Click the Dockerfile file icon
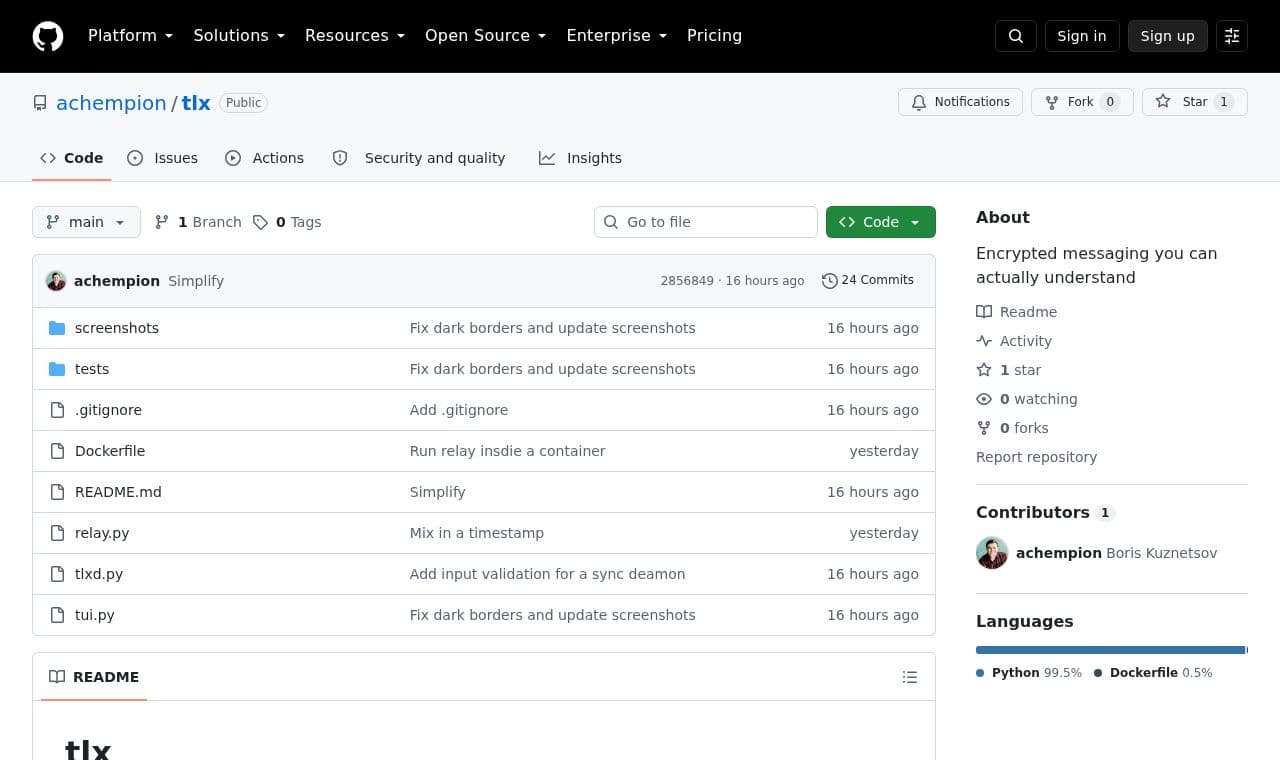Screen dimensions: 1280x760 point(57,451)
